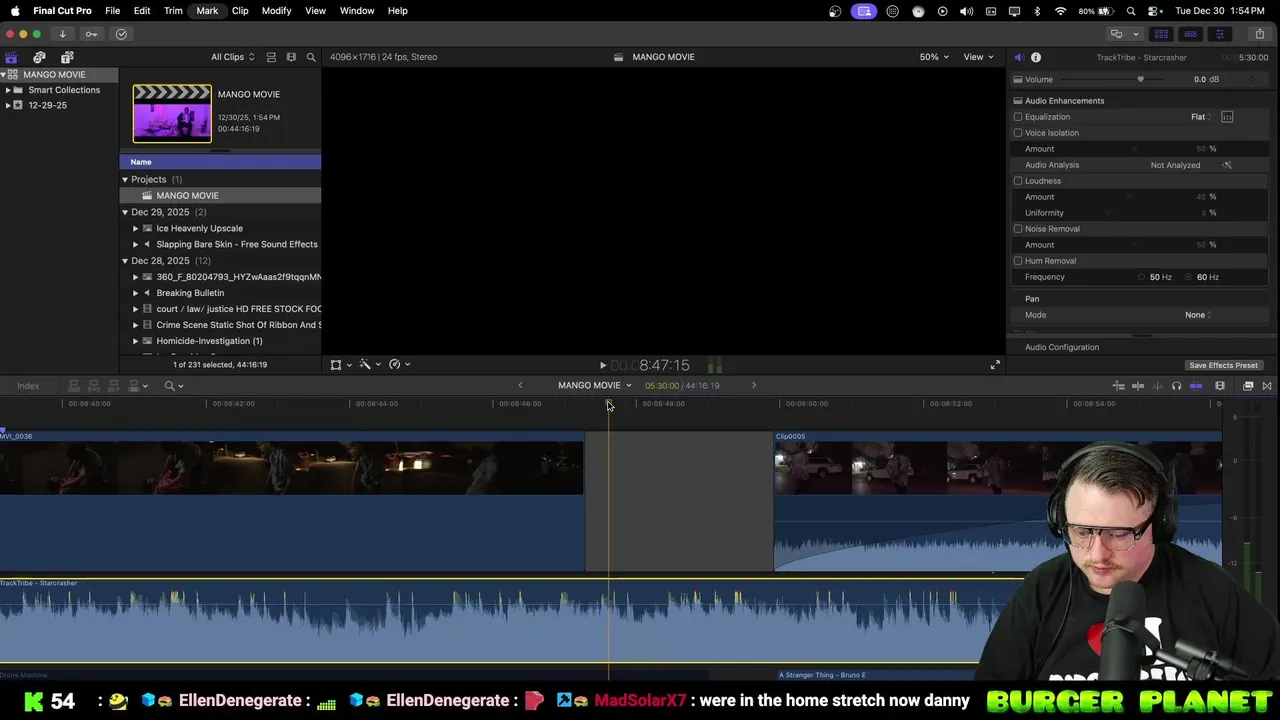Go forward in timeline history arrow
1280x720 pixels.
(x=754, y=386)
